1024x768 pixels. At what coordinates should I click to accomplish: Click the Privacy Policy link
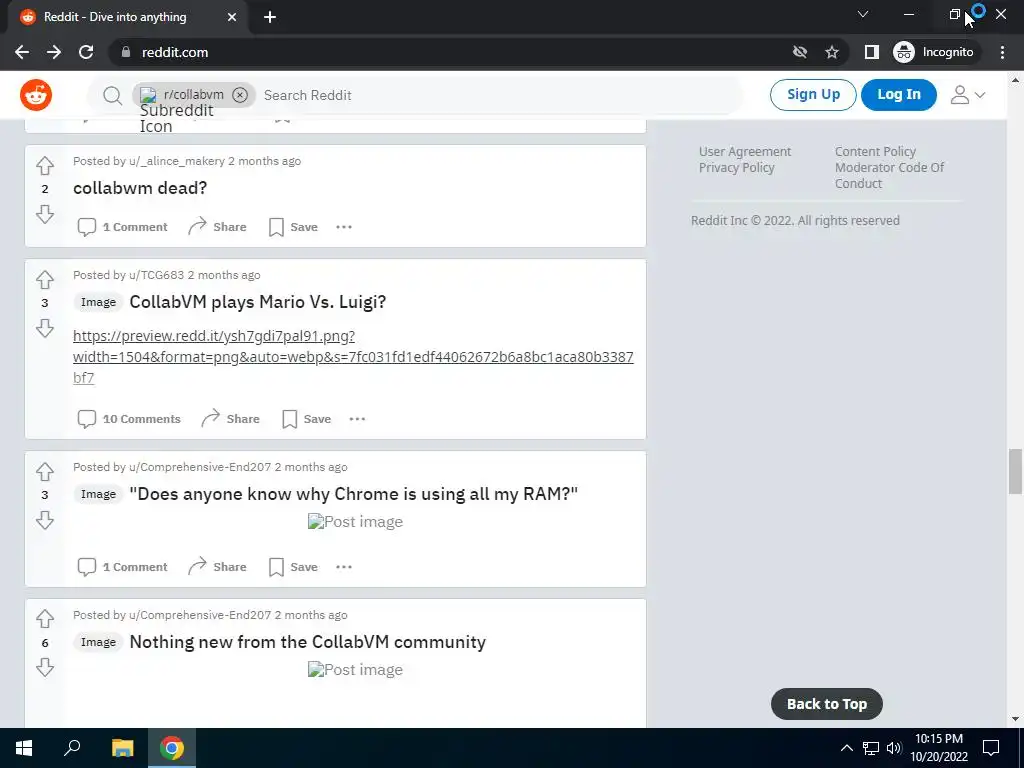point(737,168)
